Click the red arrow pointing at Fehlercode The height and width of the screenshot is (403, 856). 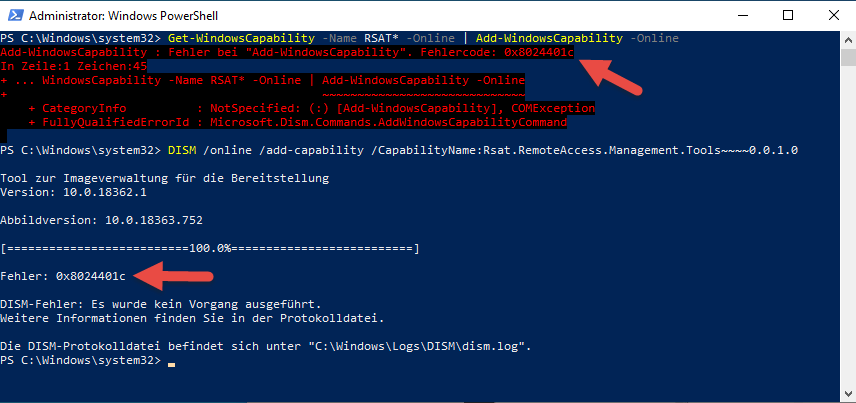click(612, 74)
